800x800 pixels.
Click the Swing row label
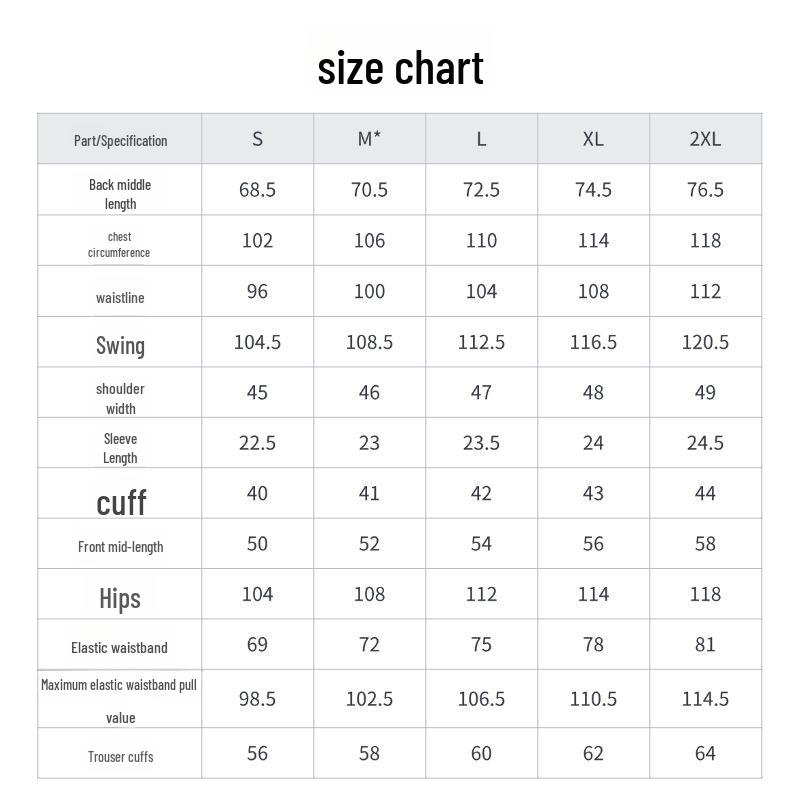[120, 345]
